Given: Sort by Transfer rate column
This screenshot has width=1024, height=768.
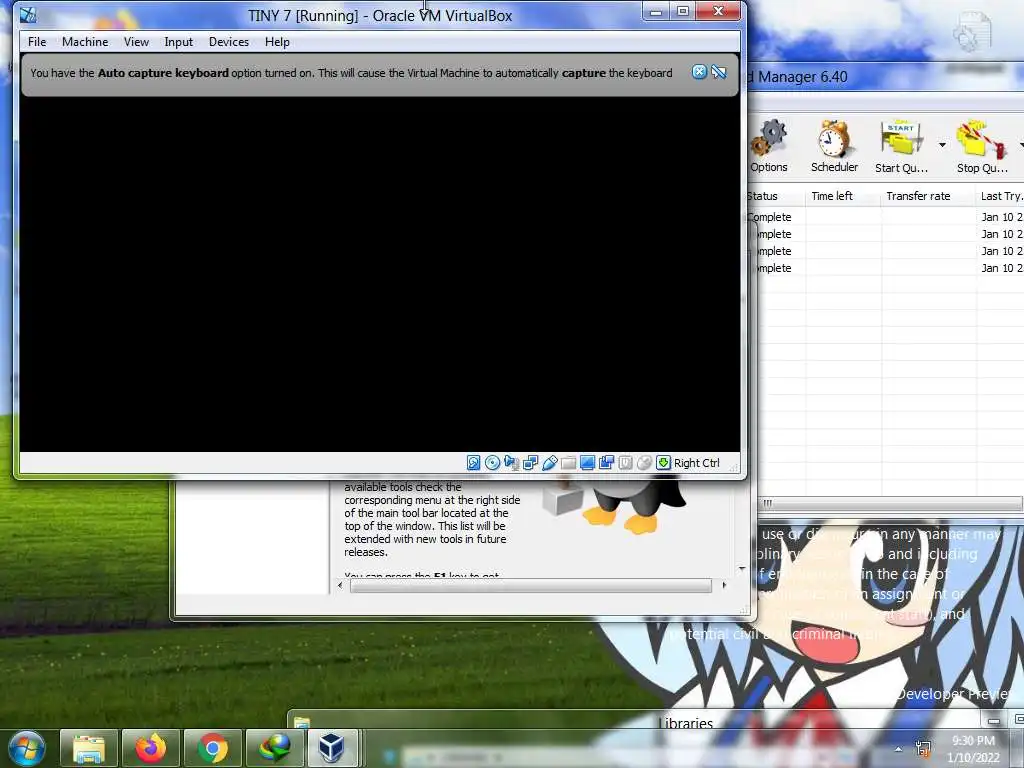Looking at the screenshot, I should click(x=927, y=196).
